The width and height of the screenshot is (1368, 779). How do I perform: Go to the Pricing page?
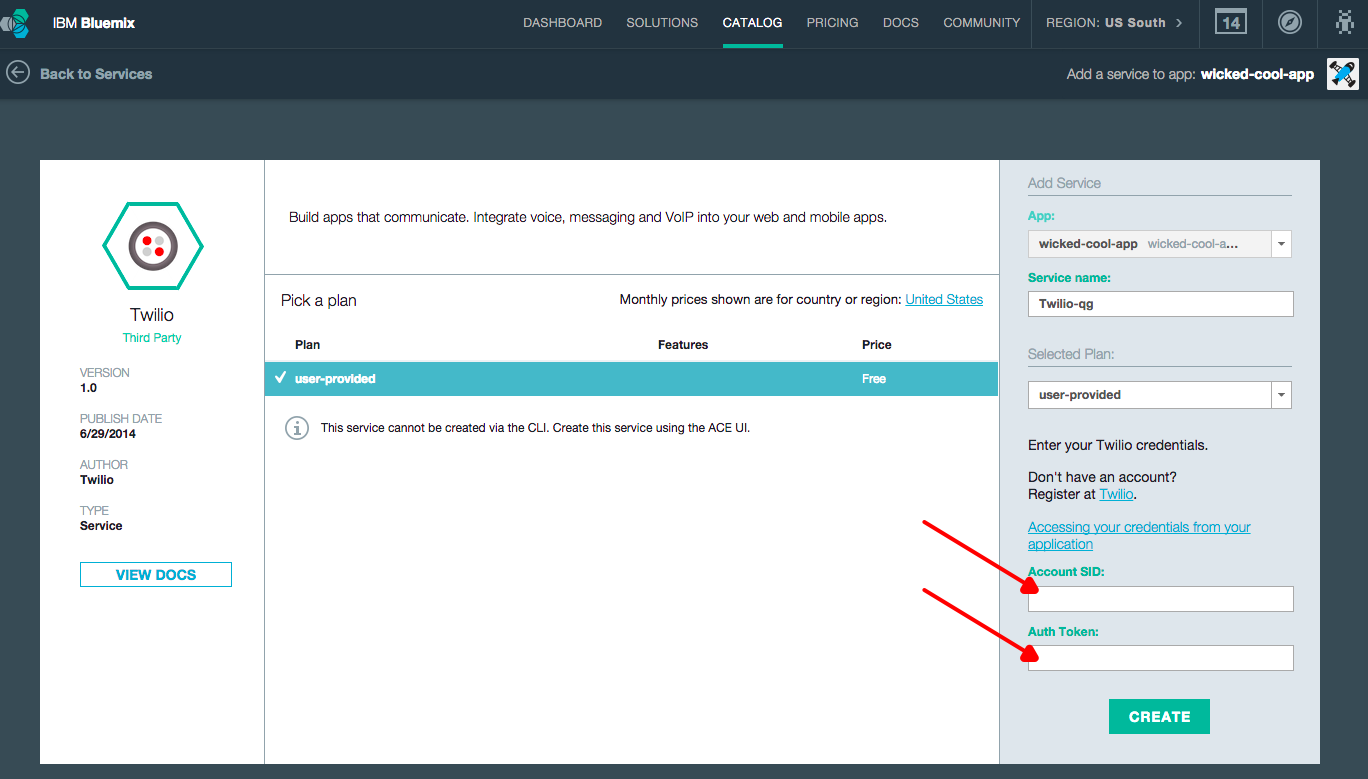(832, 22)
